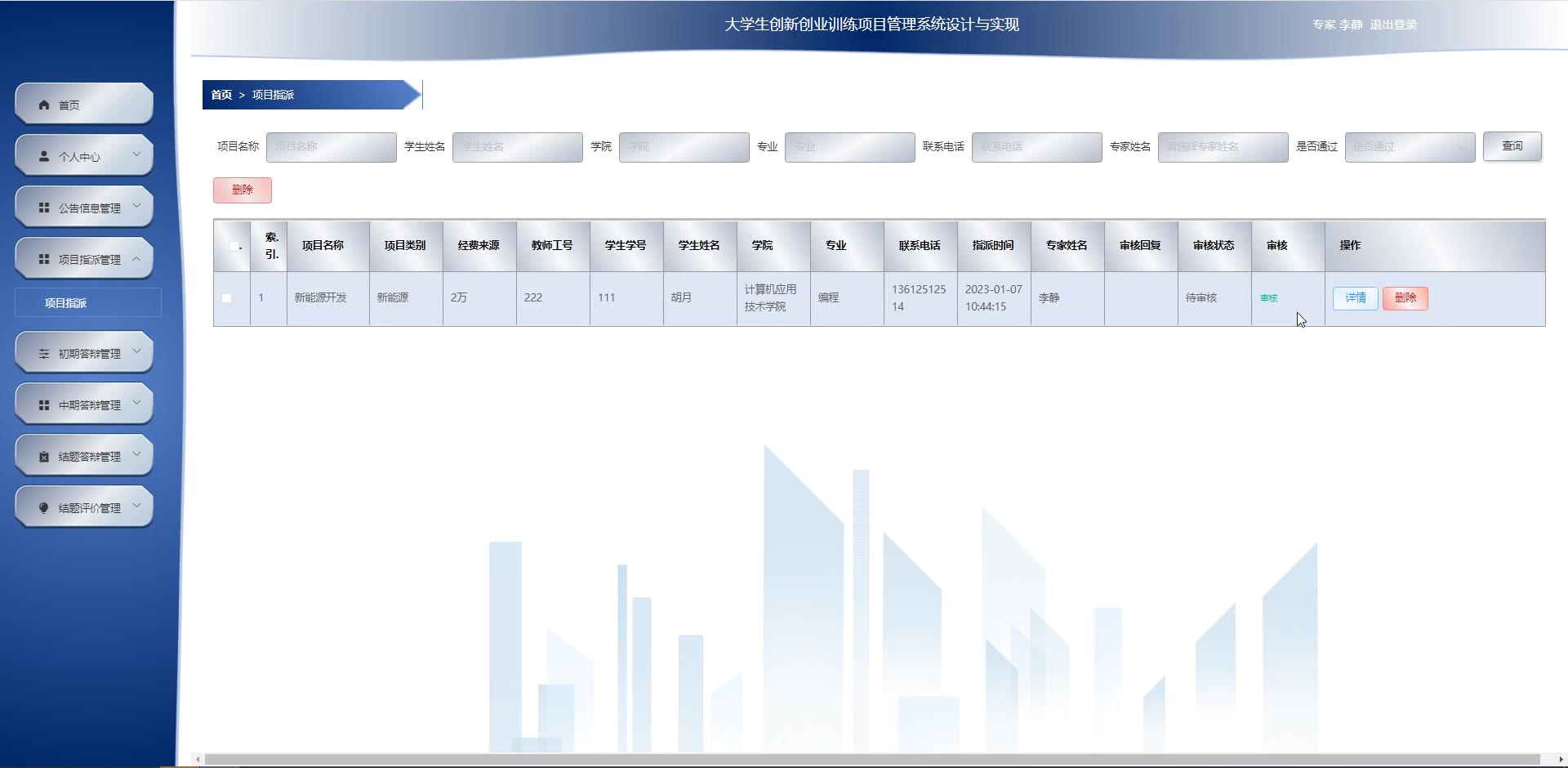Focus the 专业 search input
This screenshot has height=768, width=1568.
click(x=850, y=147)
